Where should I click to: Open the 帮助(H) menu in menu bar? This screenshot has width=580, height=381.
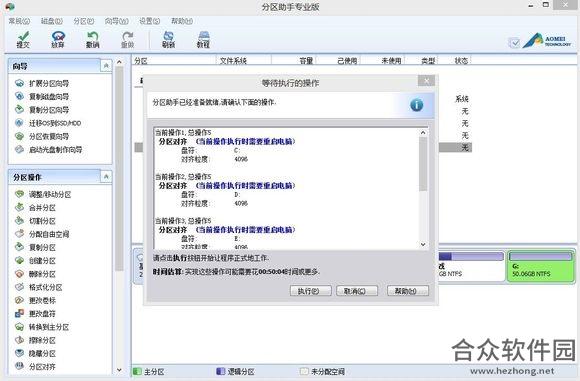(x=182, y=21)
